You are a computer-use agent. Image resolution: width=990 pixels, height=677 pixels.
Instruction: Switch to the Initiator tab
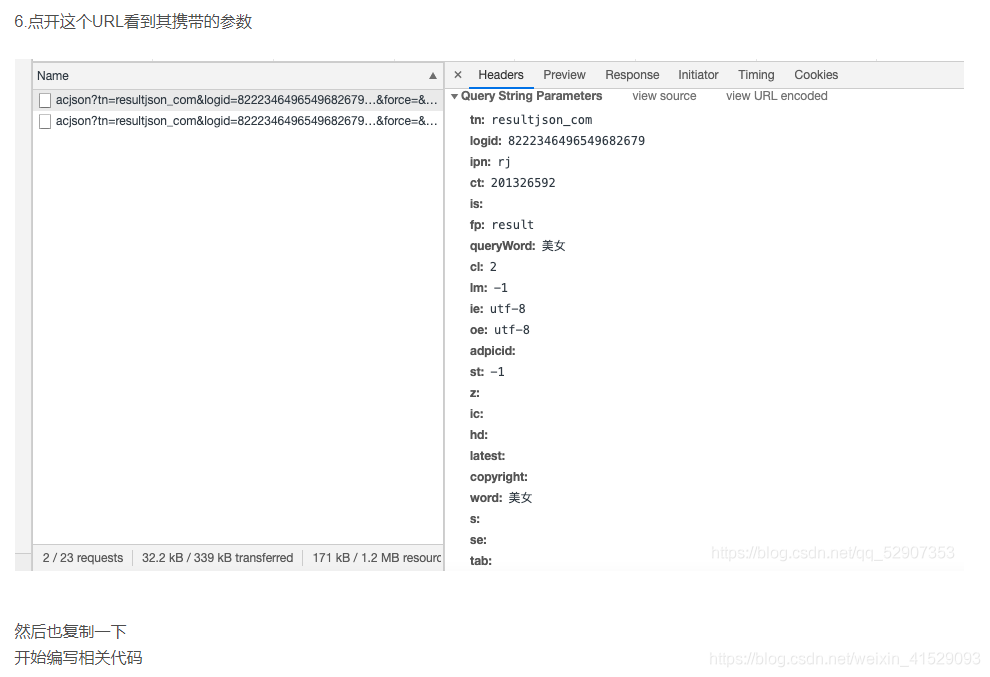coord(698,75)
